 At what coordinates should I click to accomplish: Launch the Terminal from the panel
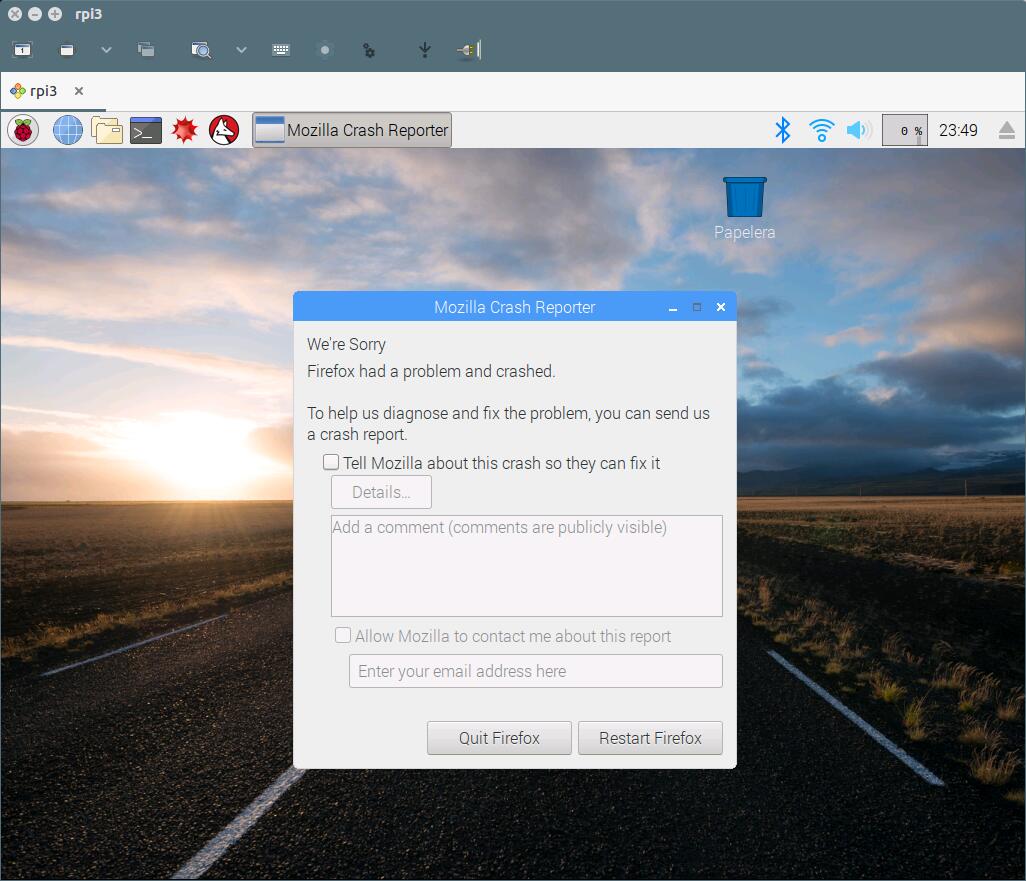tap(146, 130)
